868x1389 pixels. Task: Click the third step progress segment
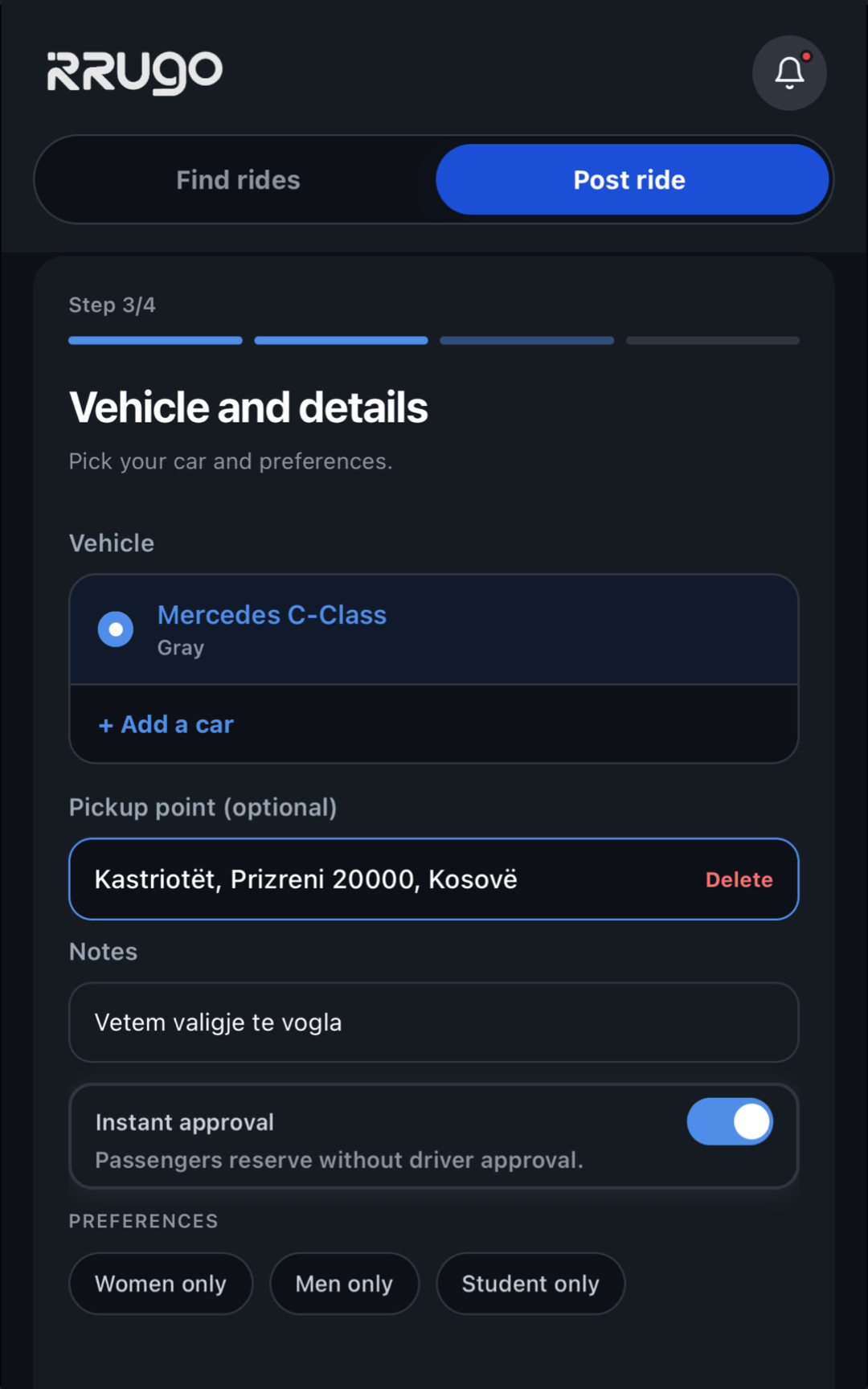click(x=527, y=341)
